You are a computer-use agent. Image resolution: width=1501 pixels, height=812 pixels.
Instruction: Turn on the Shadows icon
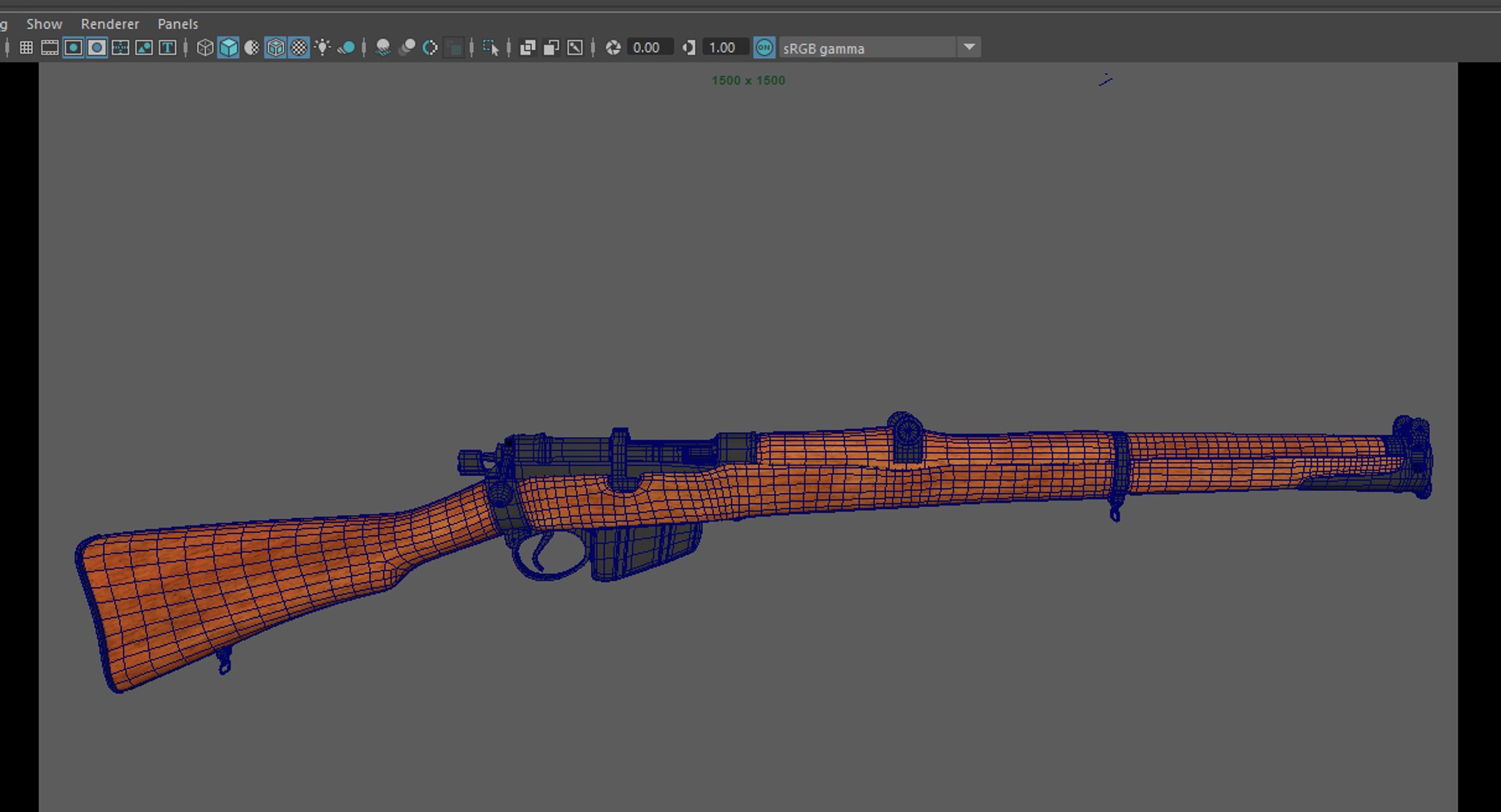tap(346, 48)
